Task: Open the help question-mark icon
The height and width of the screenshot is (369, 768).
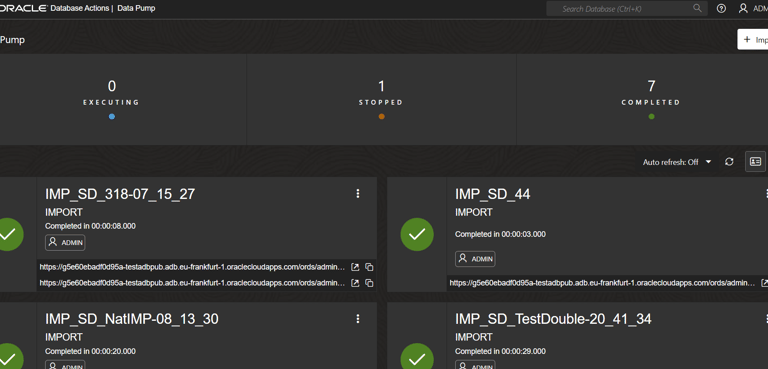Action: [x=721, y=8]
